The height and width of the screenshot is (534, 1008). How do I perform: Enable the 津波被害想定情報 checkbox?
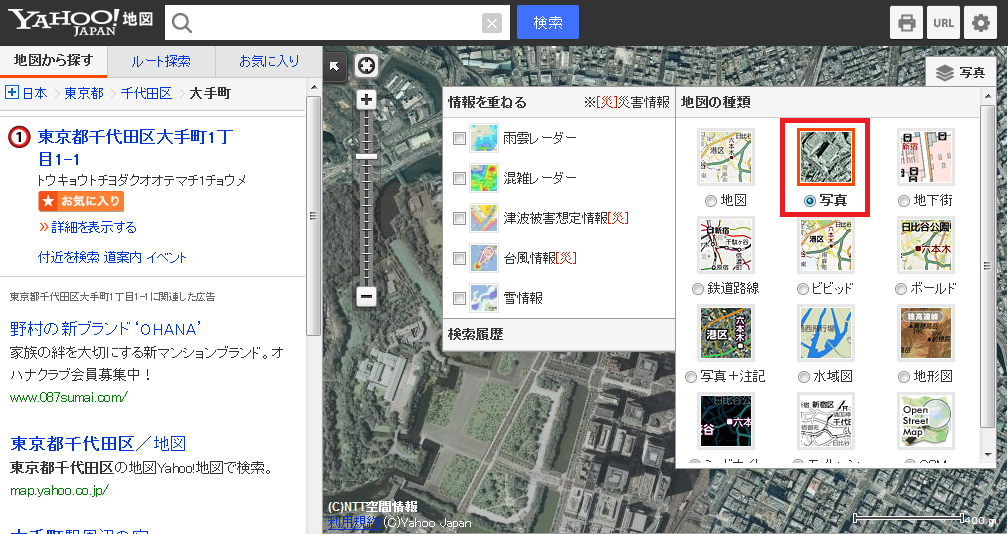click(459, 218)
